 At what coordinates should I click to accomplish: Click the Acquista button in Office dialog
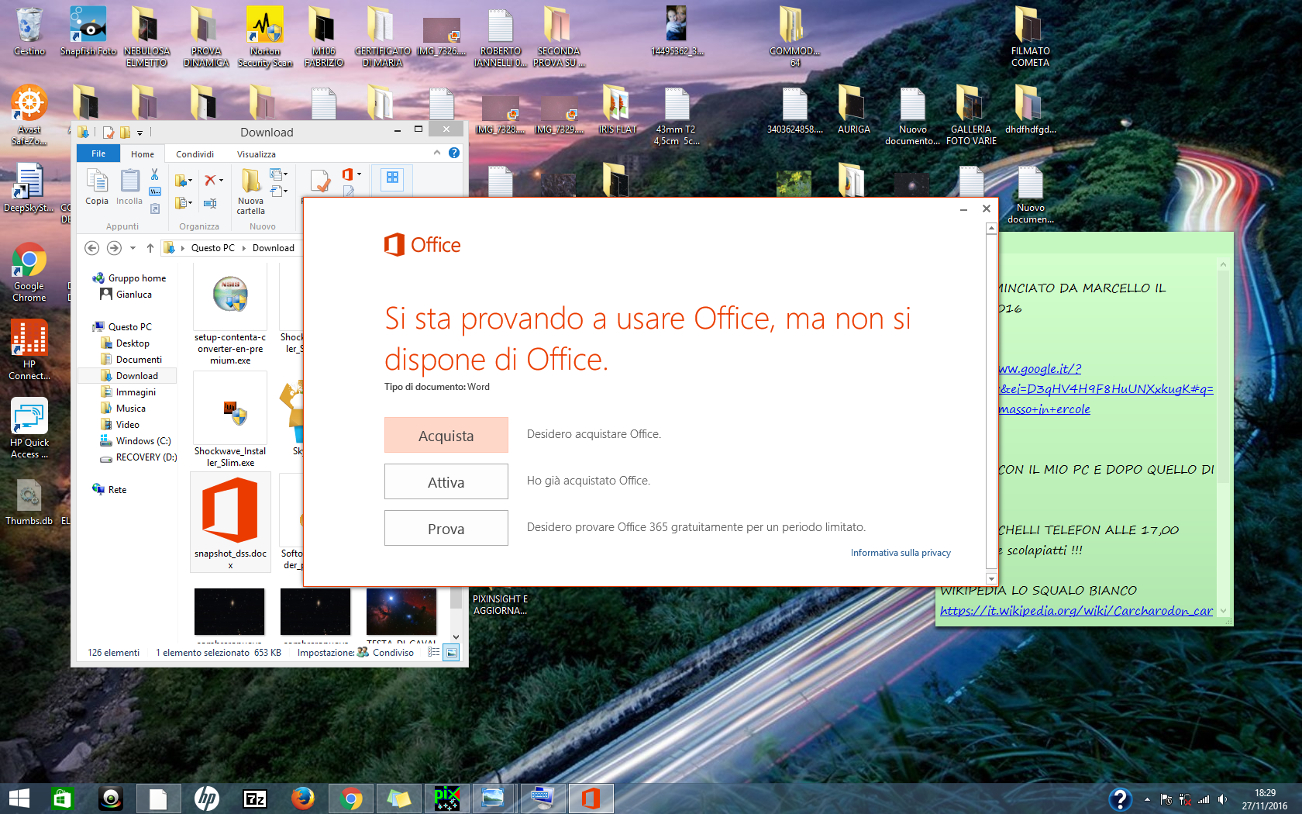pos(446,436)
